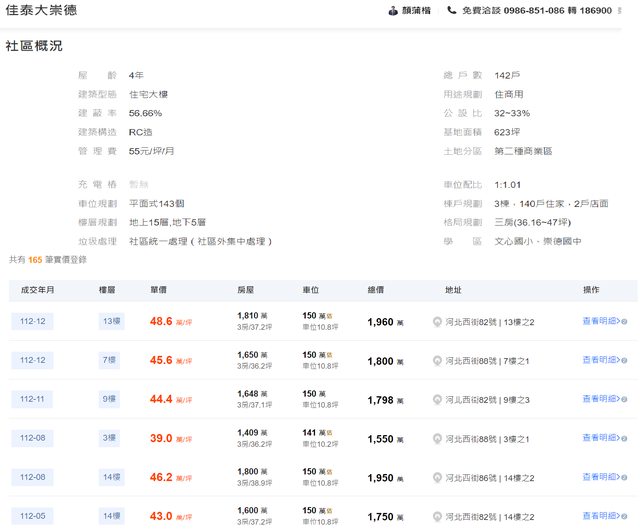Click the agent avatar icon beside 顏蒲楷
640x532 pixels.
point(393,11)
